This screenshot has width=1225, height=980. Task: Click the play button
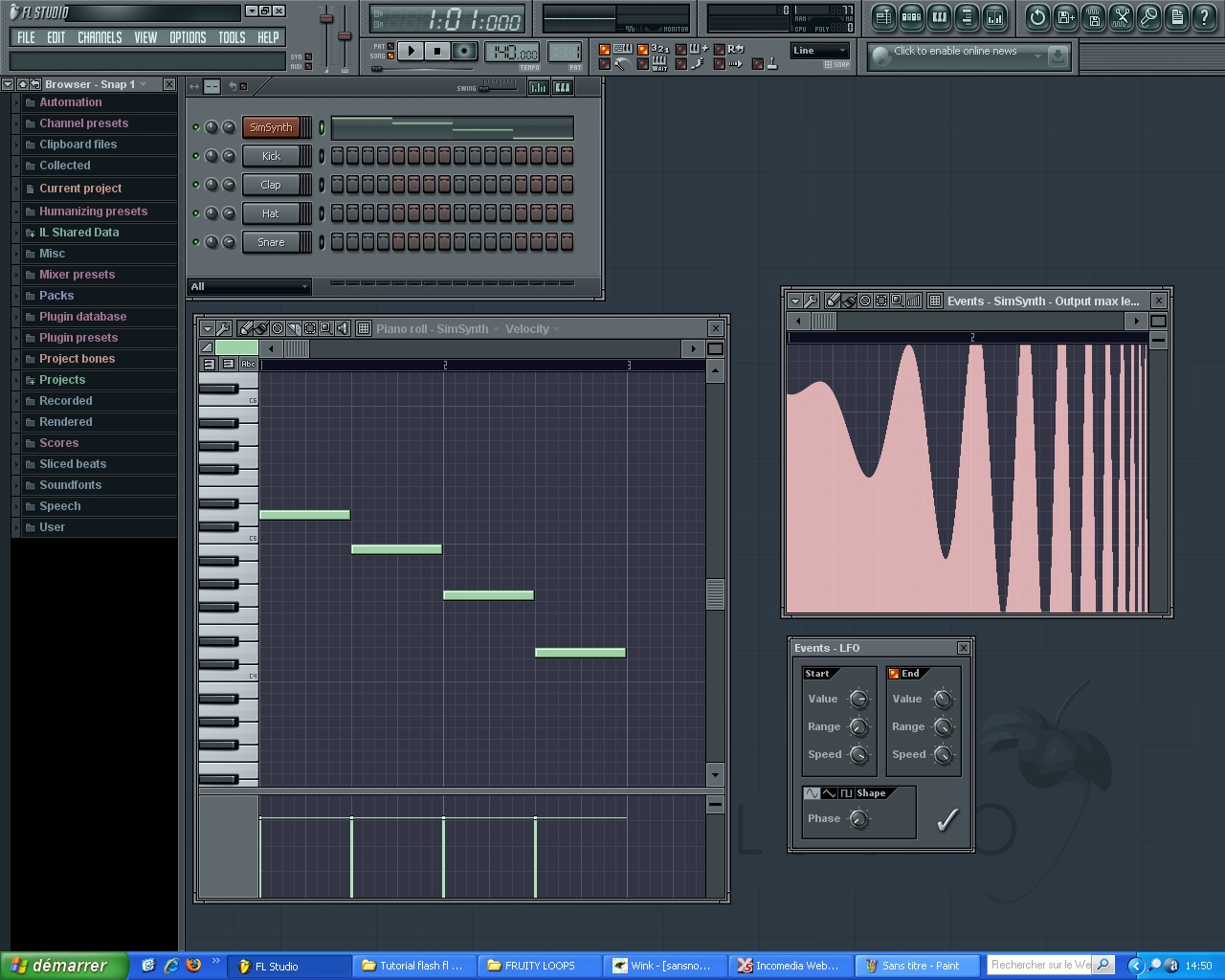[411, 51]
